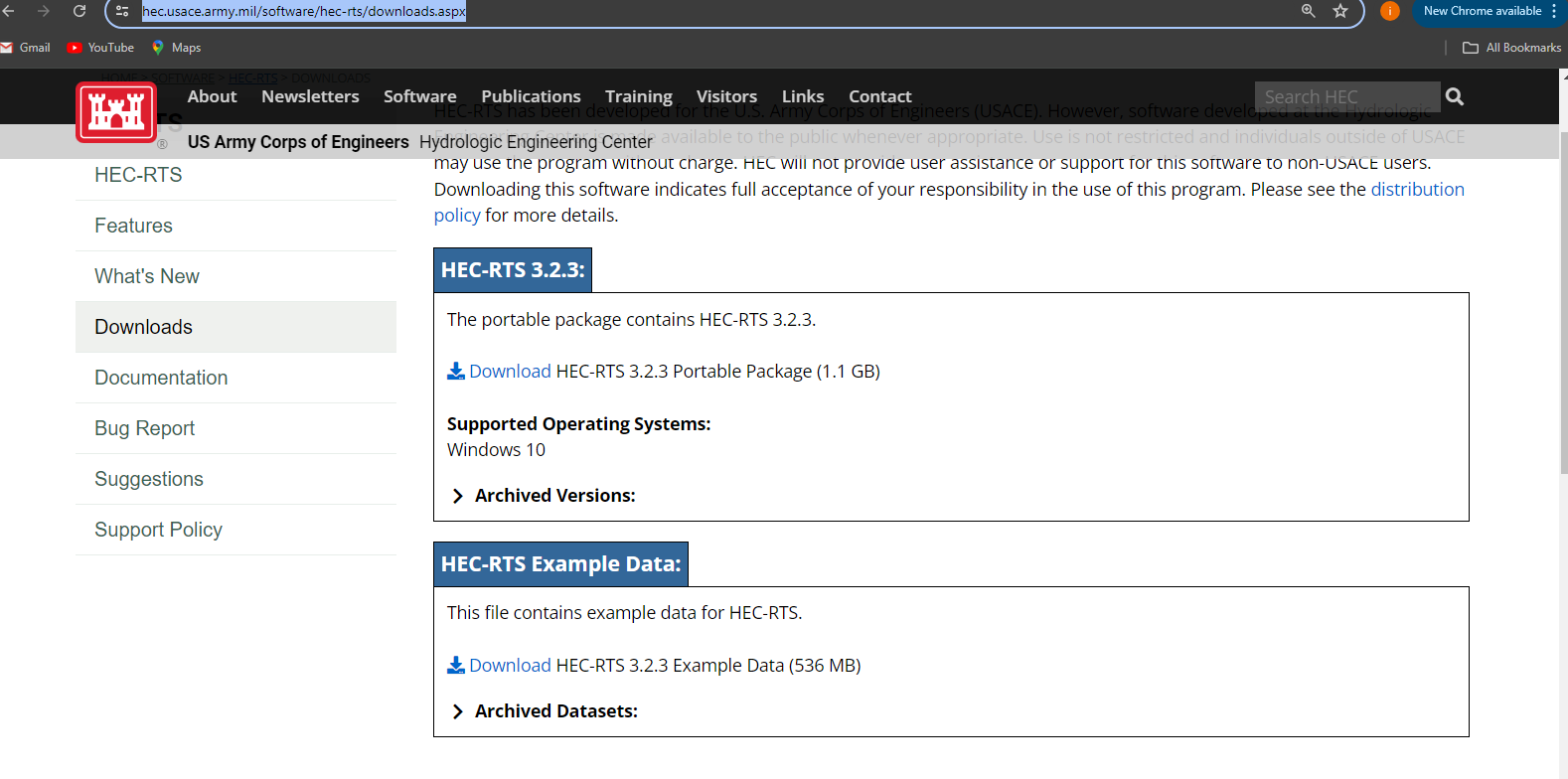
Task: Click US Army Corps of Engineers text
Action: (298, 142)
